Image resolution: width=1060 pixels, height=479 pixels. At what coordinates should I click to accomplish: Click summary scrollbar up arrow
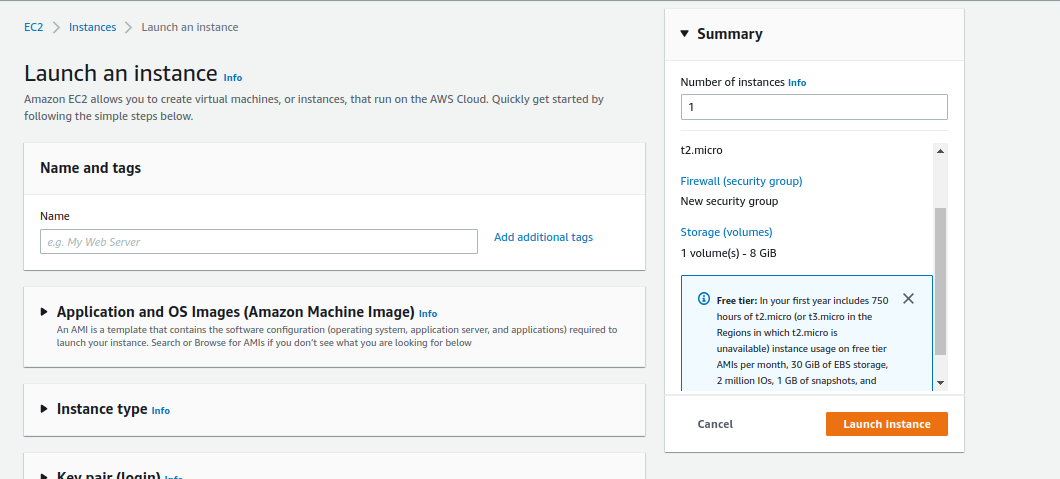coord(940,151)
